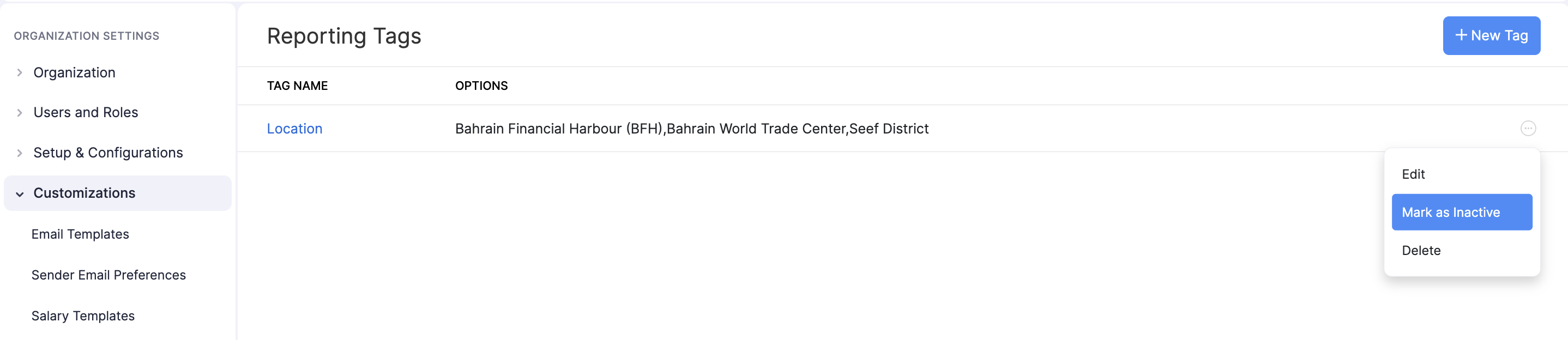Open the Location reporting tag link

pos(294,129)
